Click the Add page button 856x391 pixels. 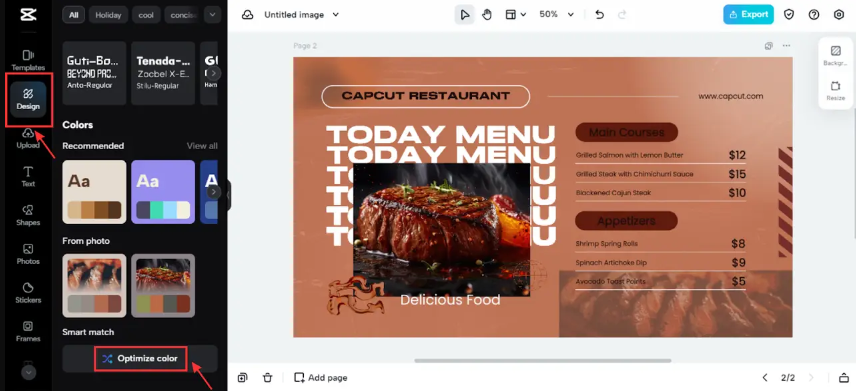[x=320, y=377]
